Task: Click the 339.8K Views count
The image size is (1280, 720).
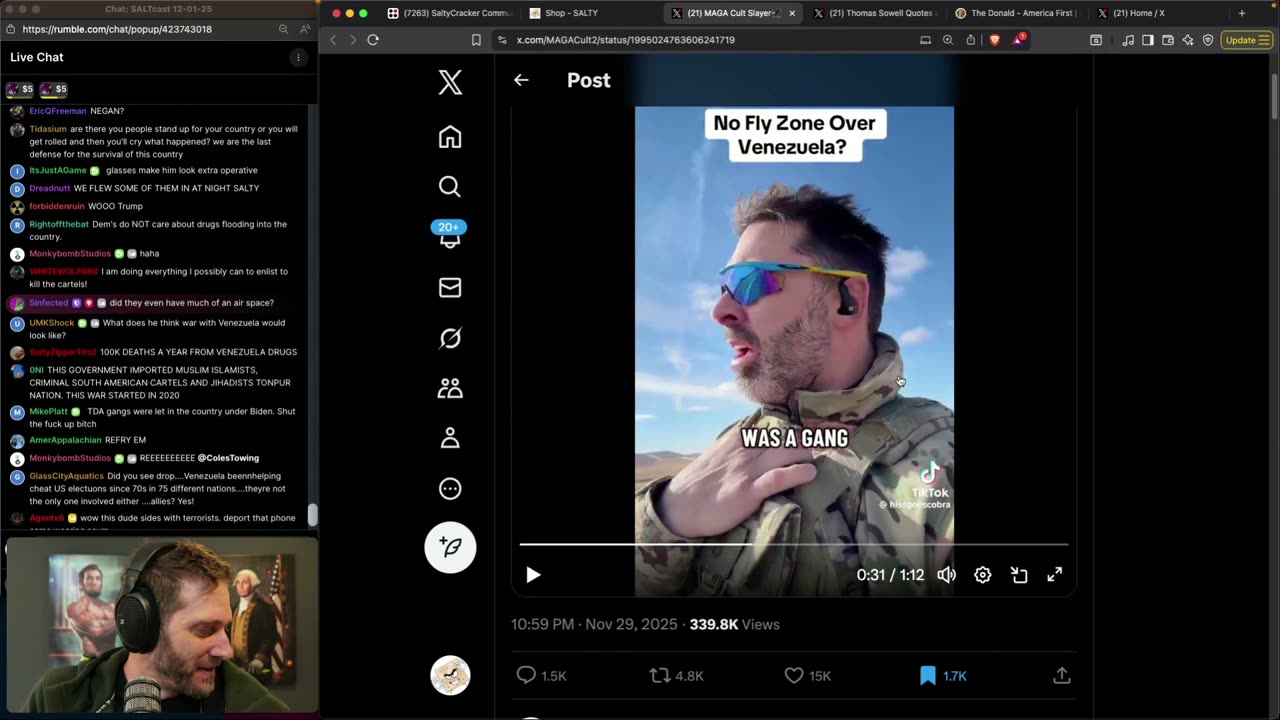Action: (x=734, y=624)
